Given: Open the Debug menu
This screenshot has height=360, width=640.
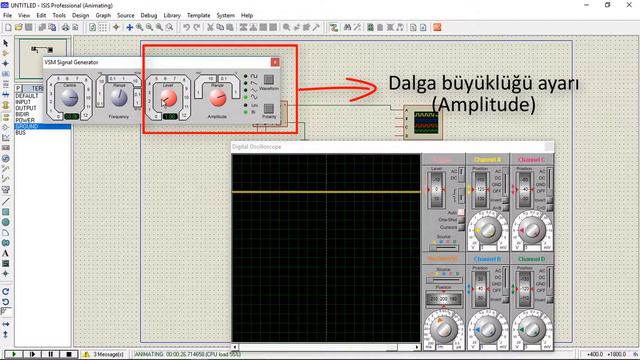Looking at the screenshot, I should (x=149, y=15).
